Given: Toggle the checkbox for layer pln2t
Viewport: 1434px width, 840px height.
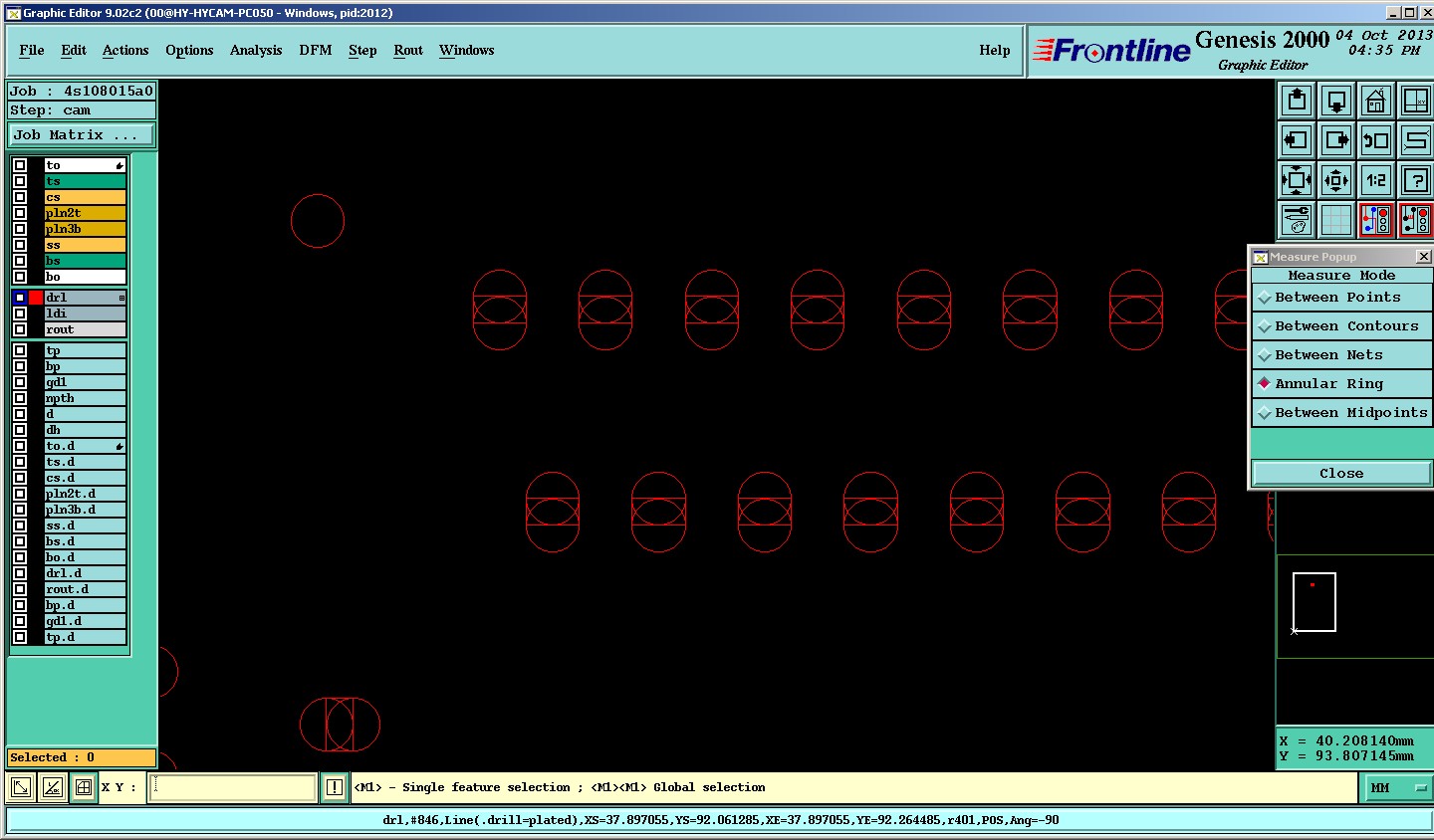Looking at the screenshot, I should [20, 213].
